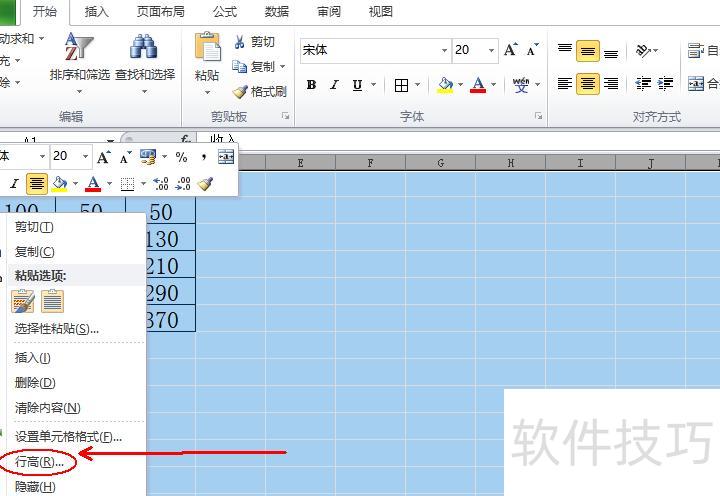This screenshot has height=496, width=720.
Task: Switch to 数据 ribbon tab
Action: coord(277,11)
